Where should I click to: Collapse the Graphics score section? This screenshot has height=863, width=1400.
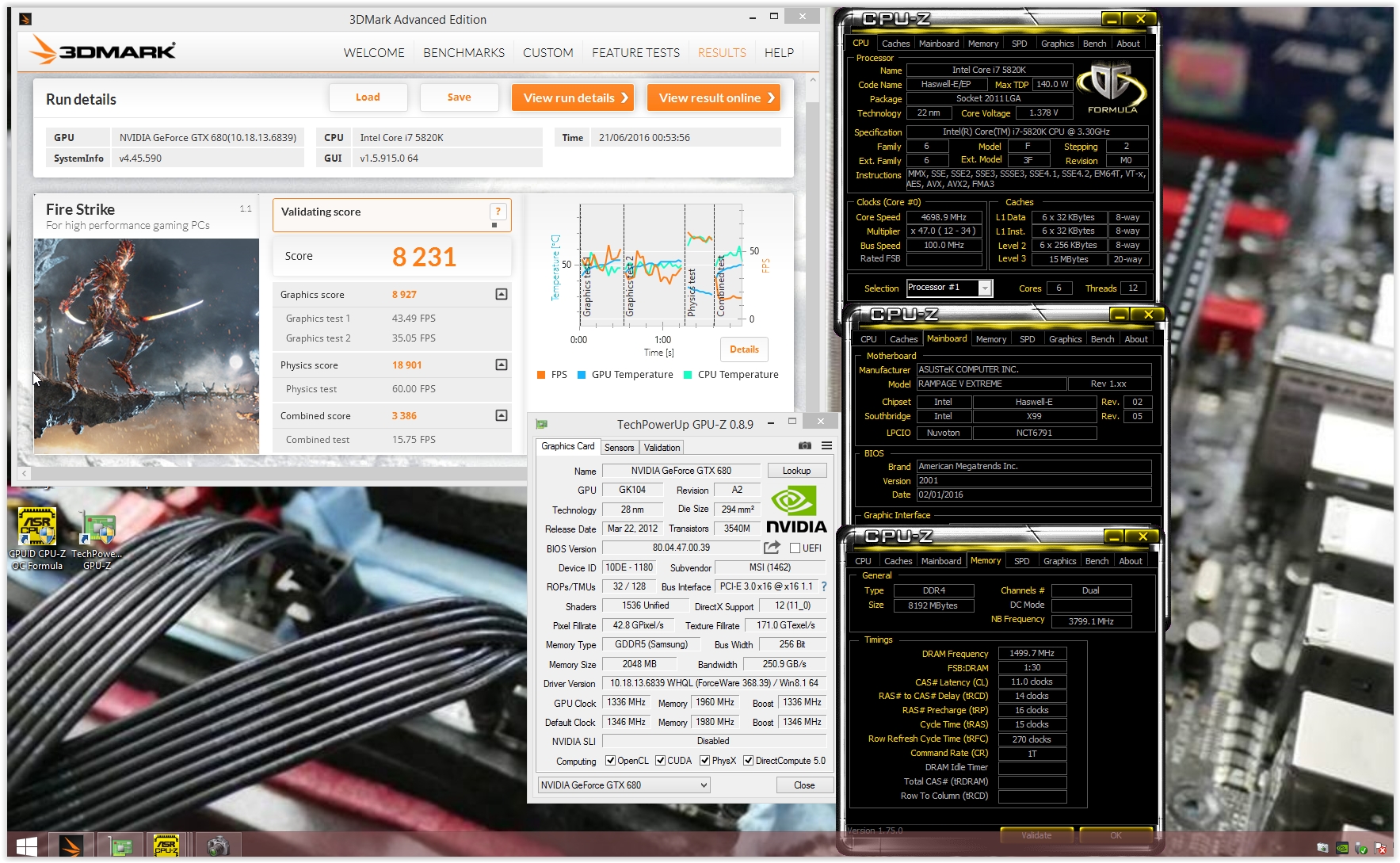click(501, 294)
